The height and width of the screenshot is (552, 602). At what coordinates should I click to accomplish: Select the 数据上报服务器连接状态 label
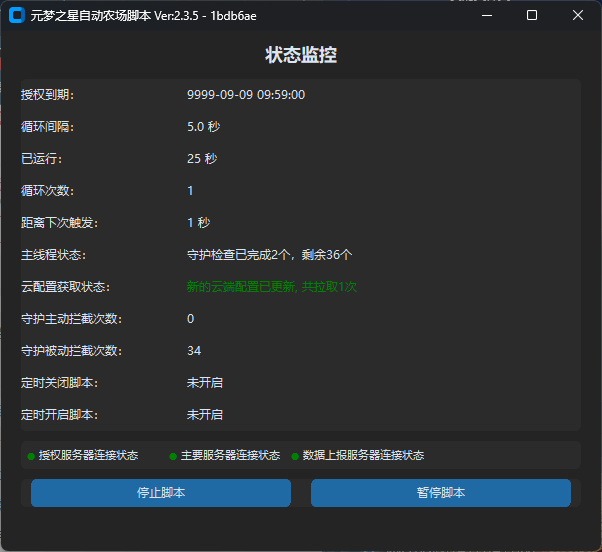point(363,455)
